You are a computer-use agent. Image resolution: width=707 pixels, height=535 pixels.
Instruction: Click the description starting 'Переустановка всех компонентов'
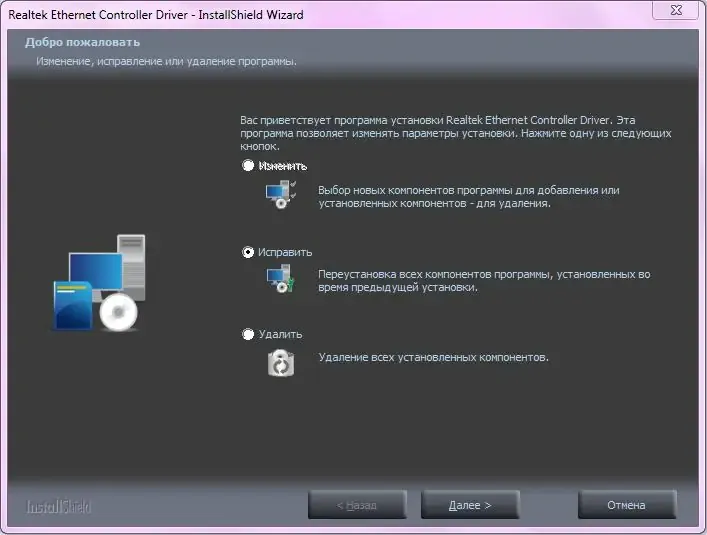[x=484, y=281]
